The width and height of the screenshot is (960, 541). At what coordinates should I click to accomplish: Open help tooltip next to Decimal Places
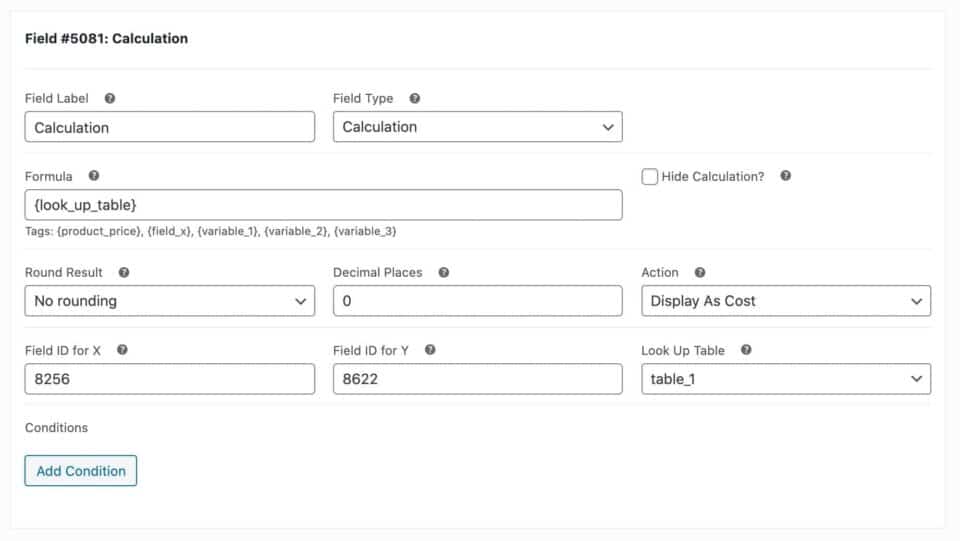tap(444, 272)
